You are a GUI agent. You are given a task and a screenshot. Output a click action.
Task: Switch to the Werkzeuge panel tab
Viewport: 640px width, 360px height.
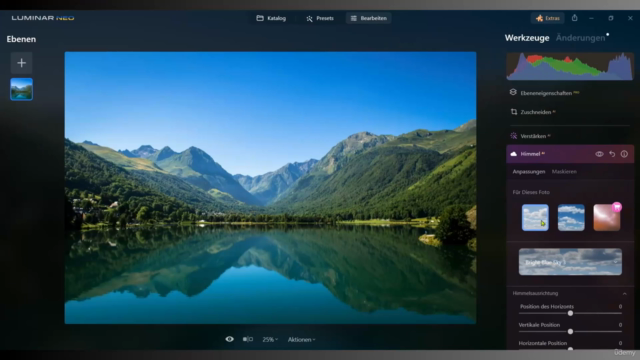coord(527,38)
